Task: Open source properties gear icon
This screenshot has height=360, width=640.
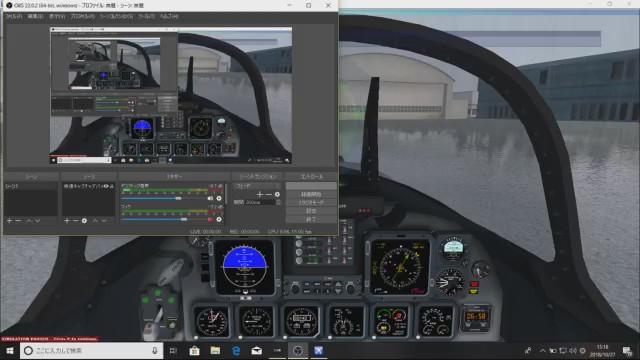Action: coord(84,221)
